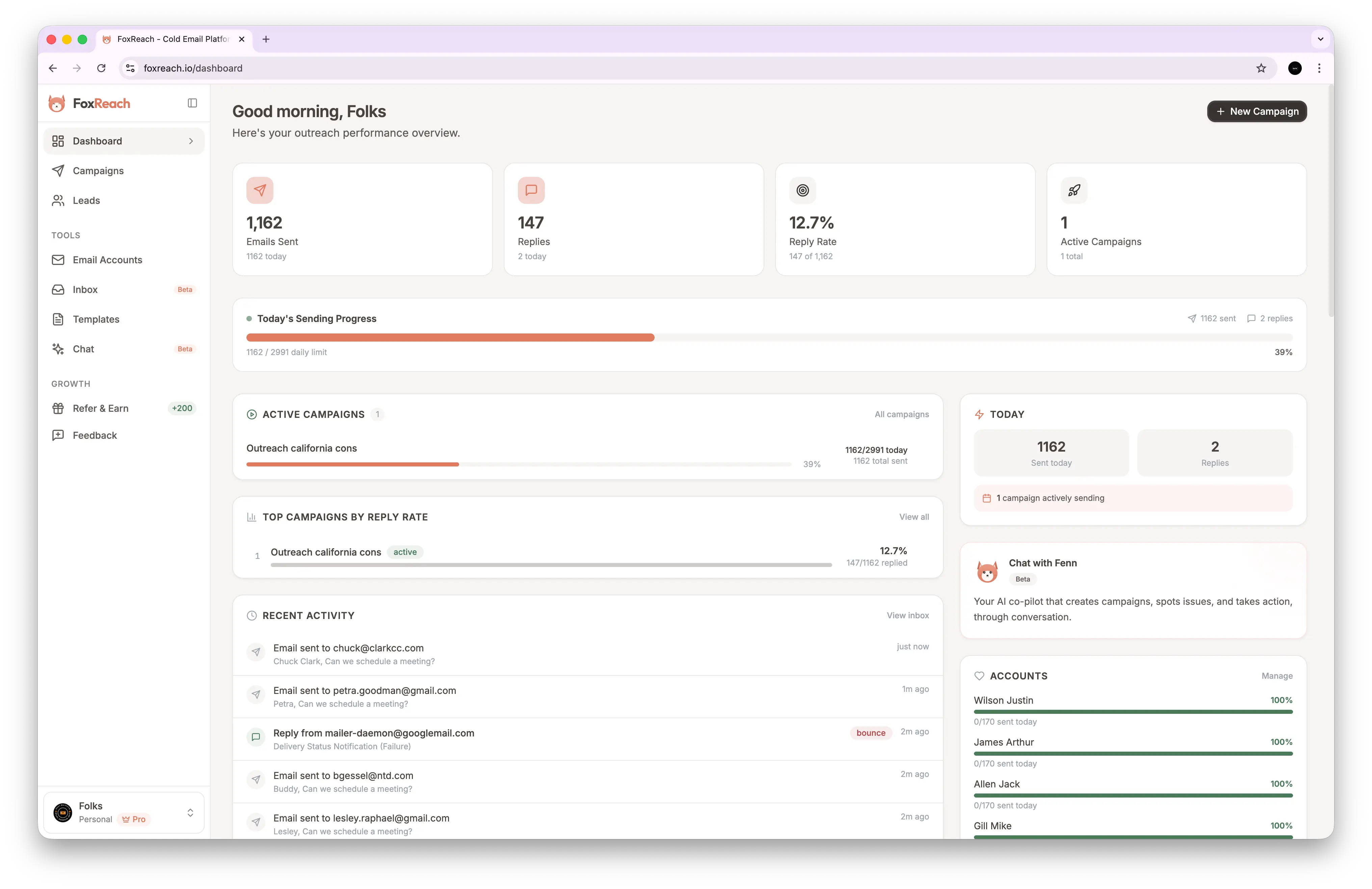1372x889 pixels.
Task: Click the Recent Activity clock icon
Action: (x=251, y=615)
